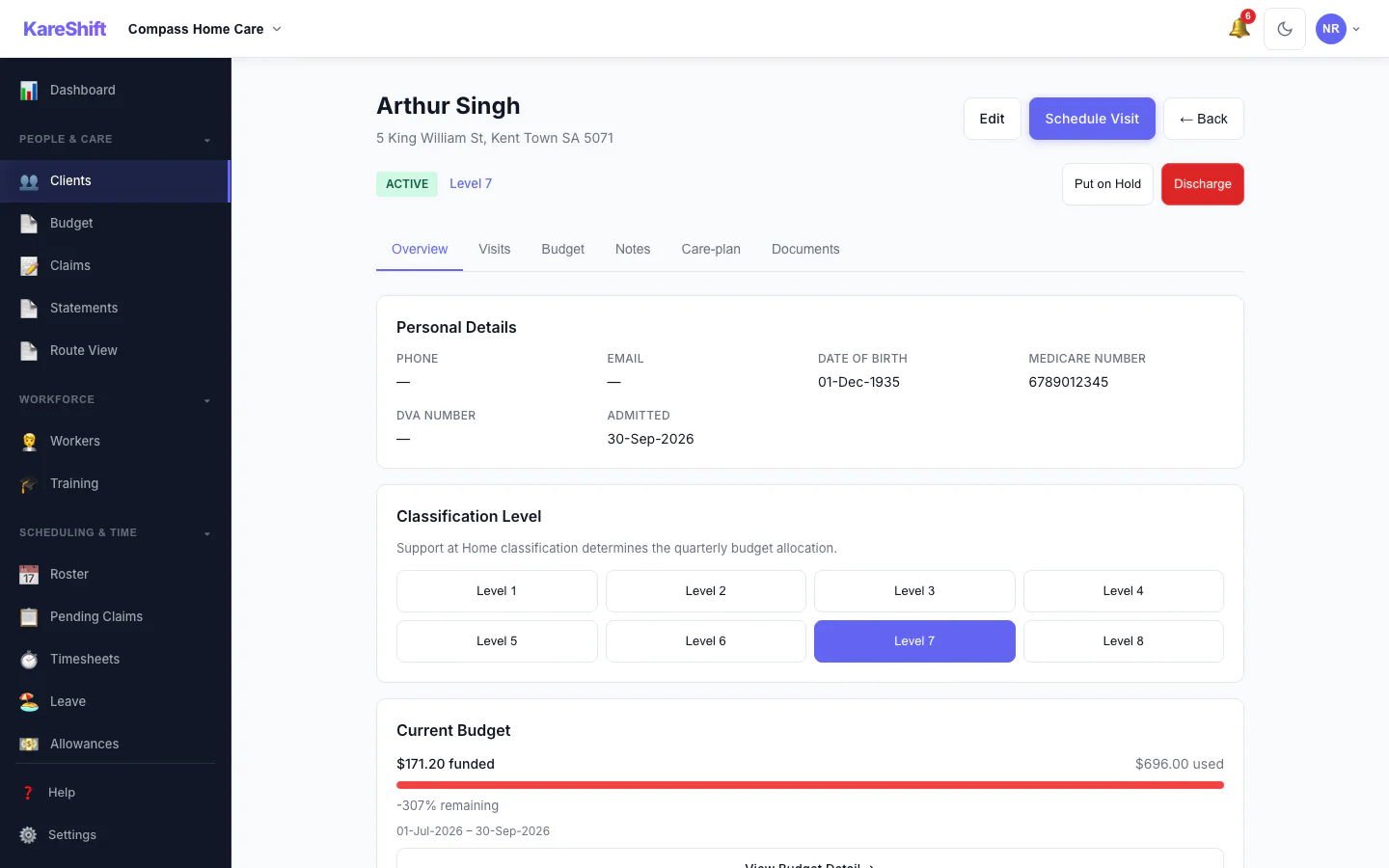Open the Compass Home Care organization dropdown
Screen dimensions: 1389x868
coord(204,29)
